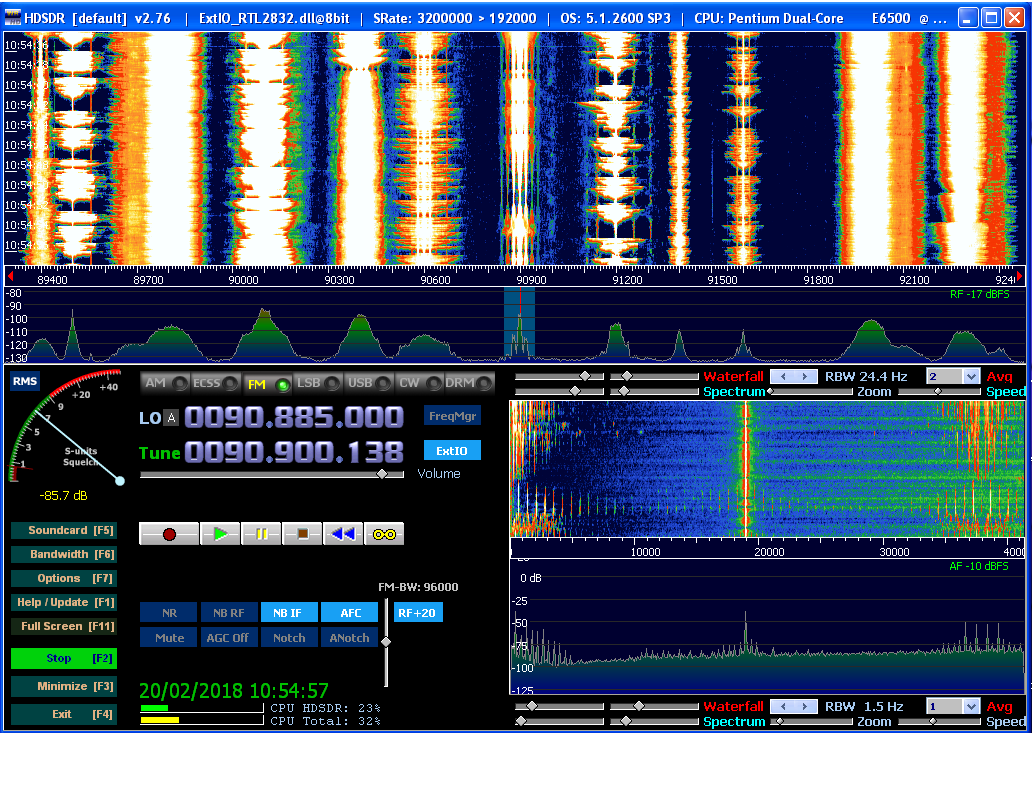
Task: Open Bandwidth [F6] settings
Action: pos(64,554)
